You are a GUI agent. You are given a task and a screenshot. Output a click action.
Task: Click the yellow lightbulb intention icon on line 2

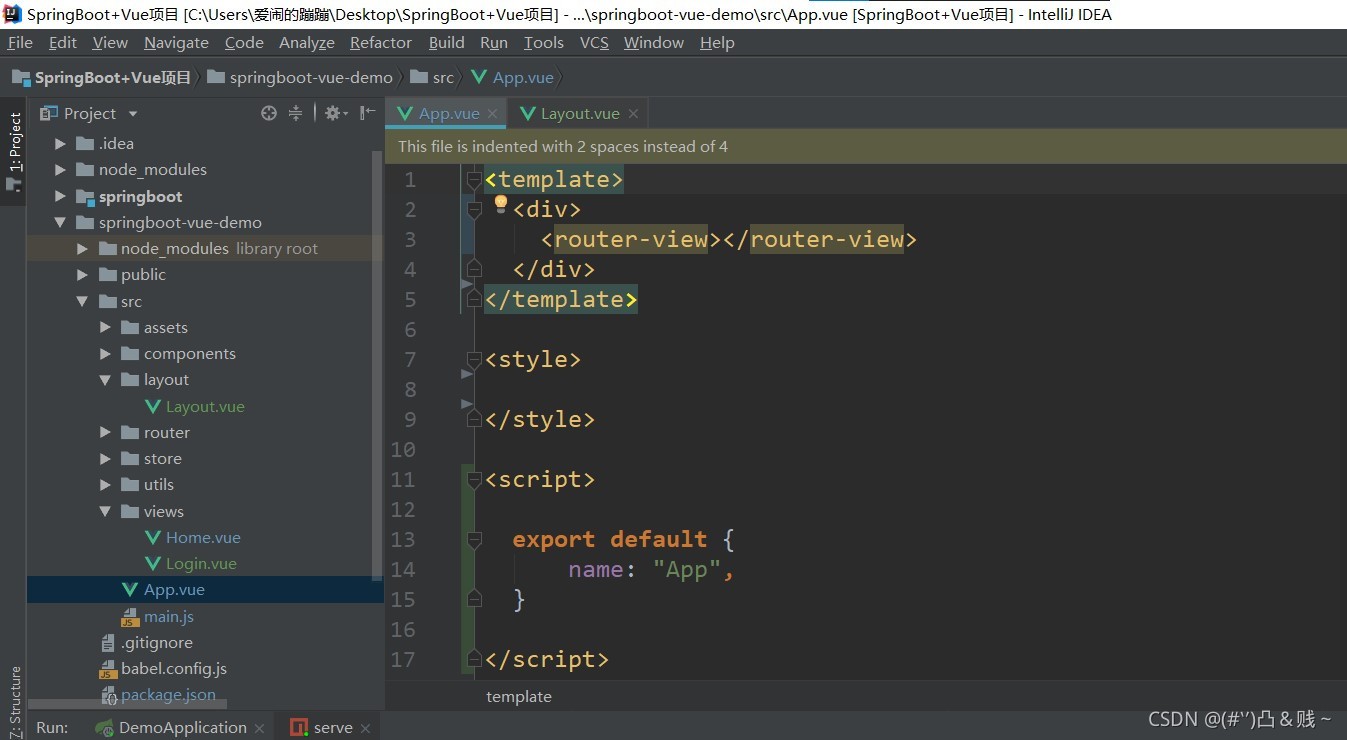click(x=501, y=205)
